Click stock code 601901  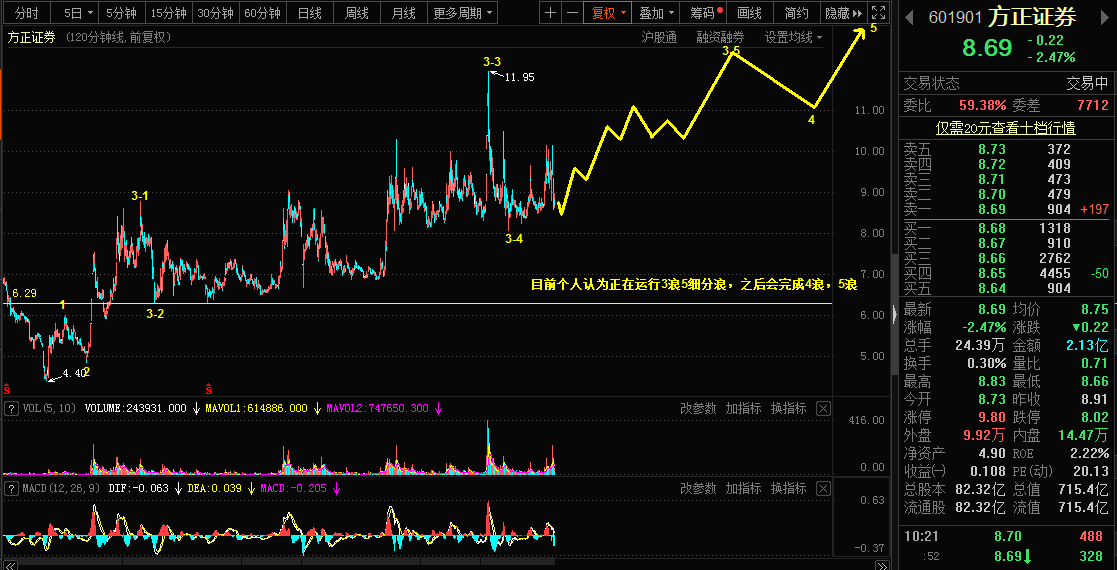pyautogui.click(x=957, y=17)
